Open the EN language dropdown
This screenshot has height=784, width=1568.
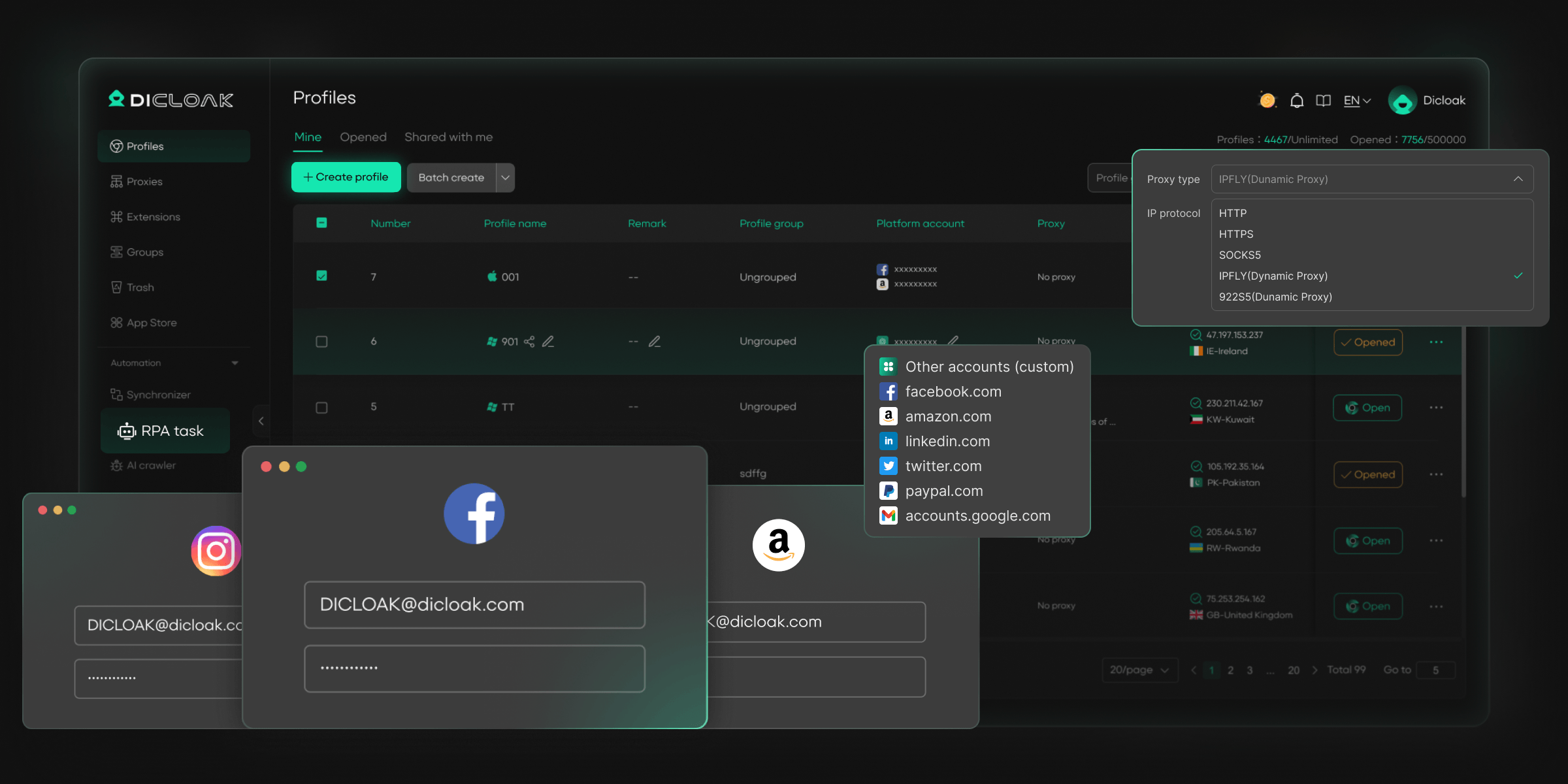click(1356, 100)
